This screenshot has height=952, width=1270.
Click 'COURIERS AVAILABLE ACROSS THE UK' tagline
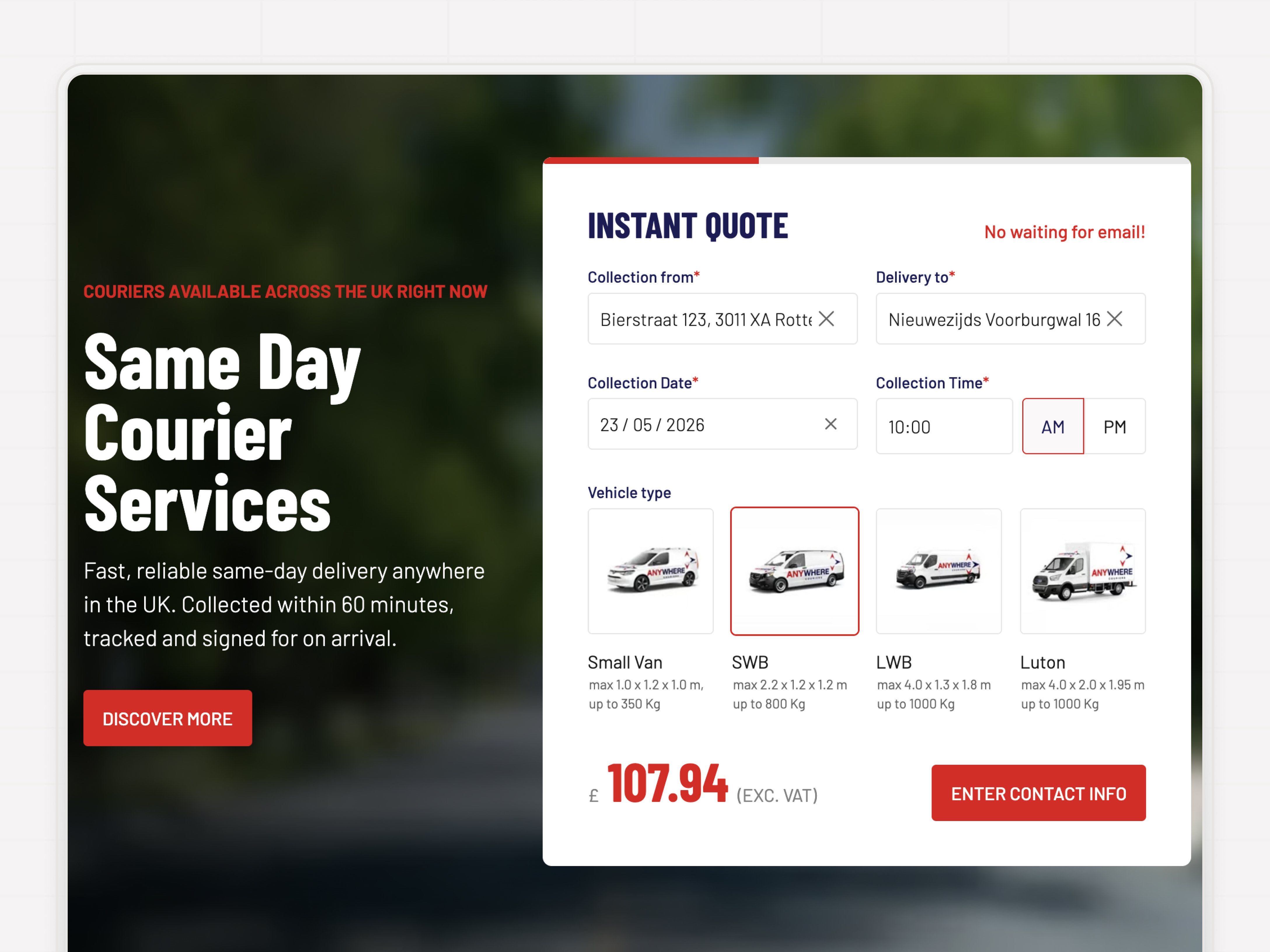[285, 291]
